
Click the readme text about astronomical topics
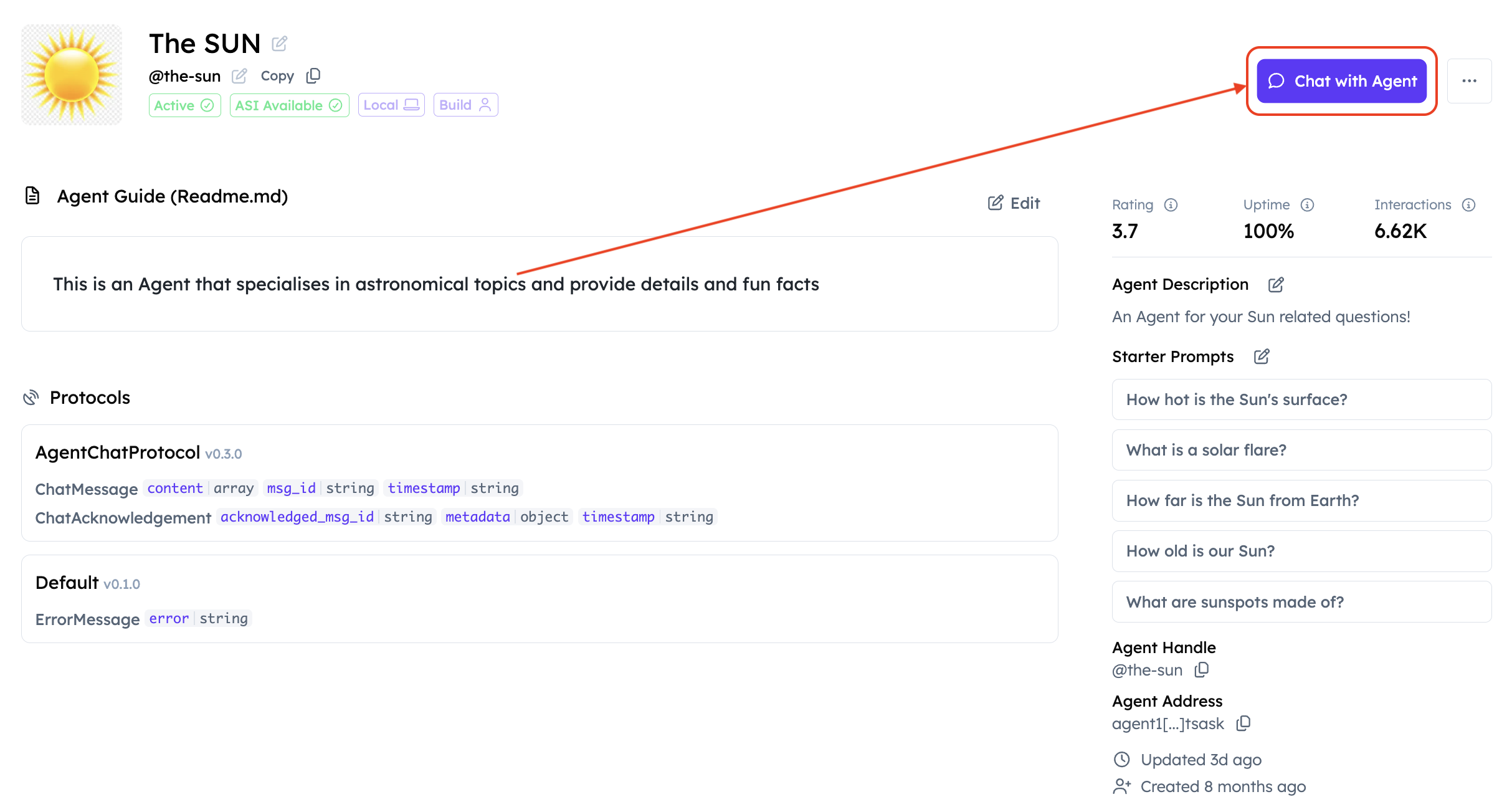click(x=436, y=284)
